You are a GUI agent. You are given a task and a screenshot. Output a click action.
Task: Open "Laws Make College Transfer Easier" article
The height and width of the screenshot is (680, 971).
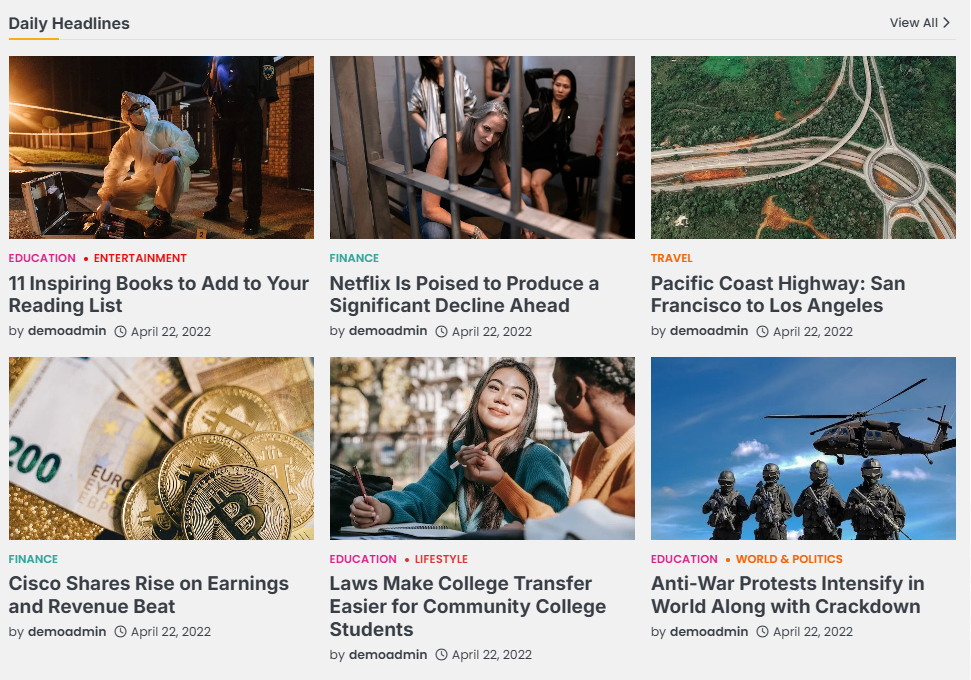click(x=468, y=606)
